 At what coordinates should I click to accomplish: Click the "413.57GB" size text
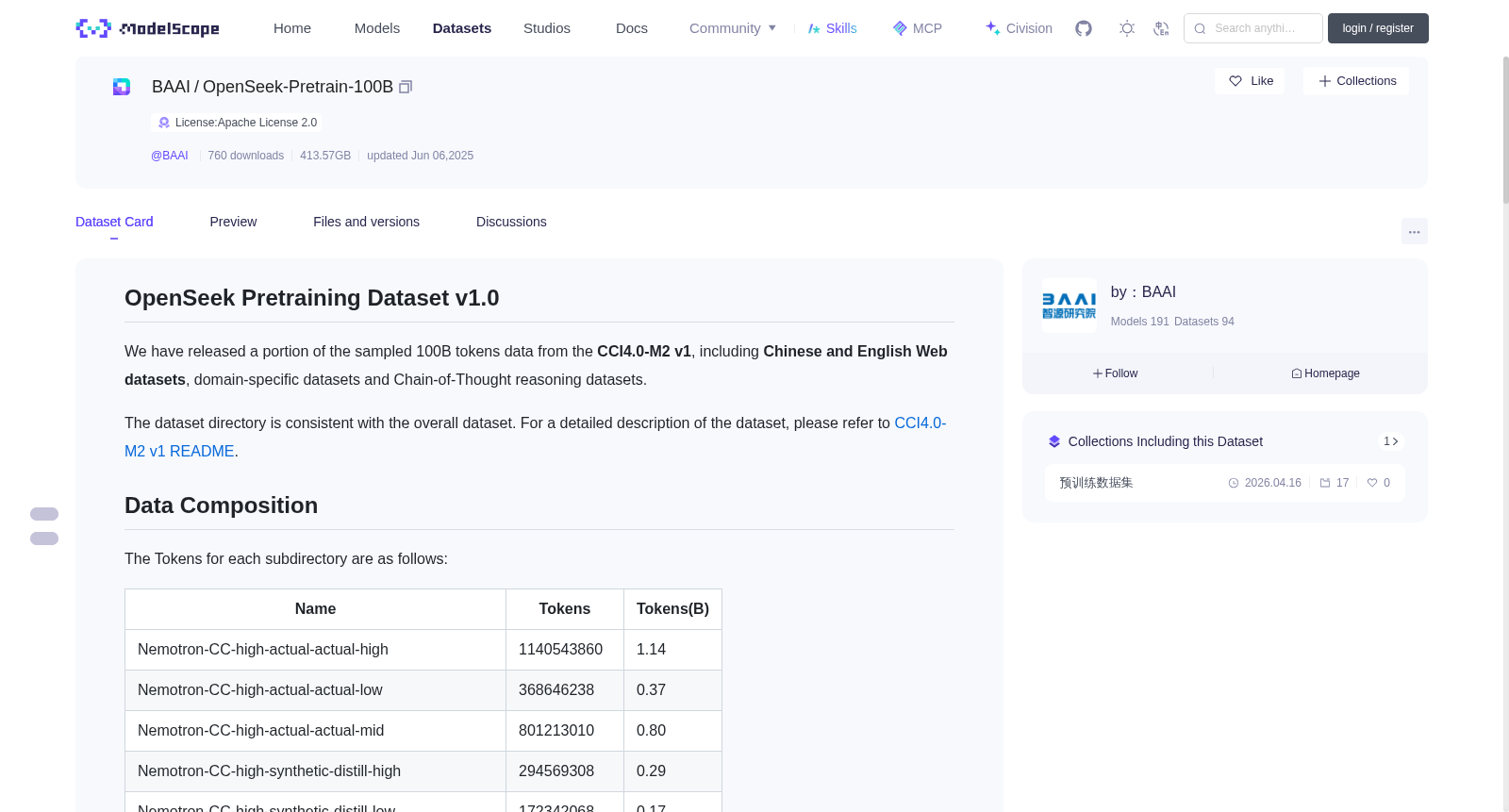point(325,156)
